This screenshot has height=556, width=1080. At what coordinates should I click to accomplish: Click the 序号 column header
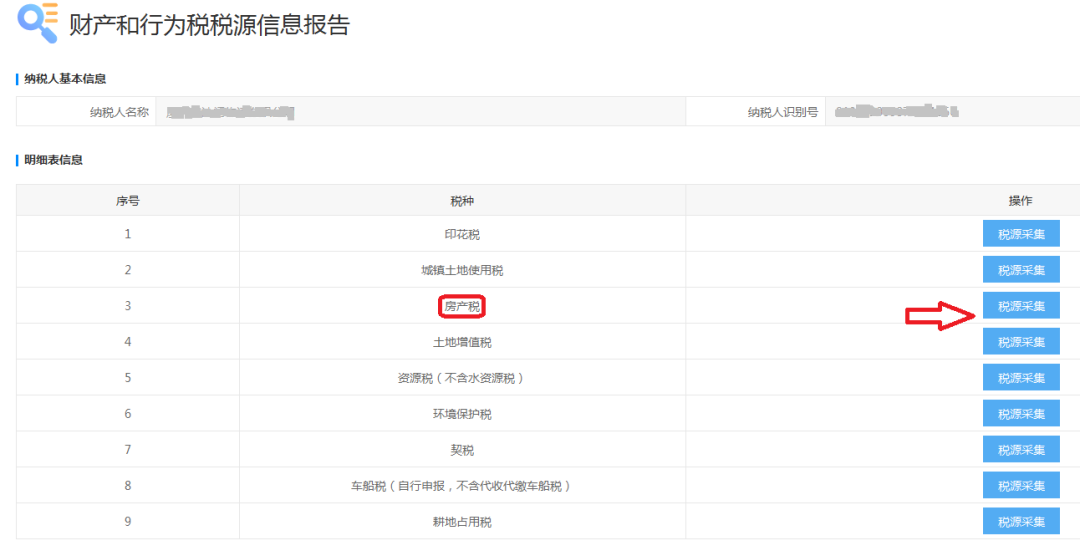pos(127,200)
